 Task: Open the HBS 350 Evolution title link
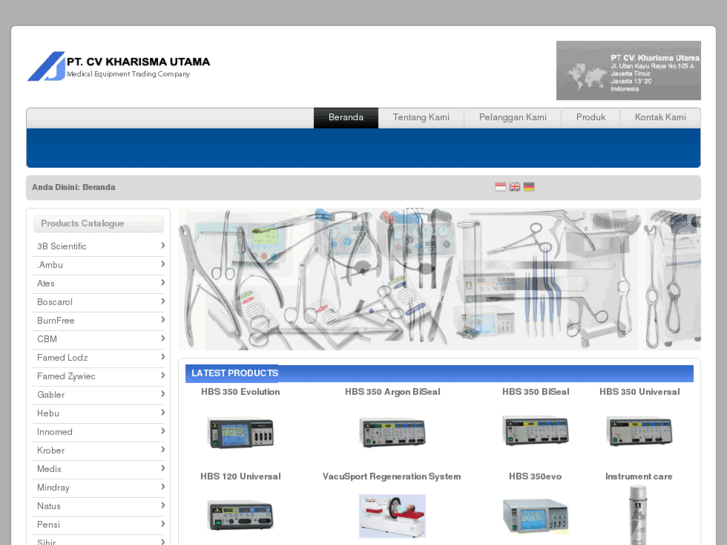[241, 392]
